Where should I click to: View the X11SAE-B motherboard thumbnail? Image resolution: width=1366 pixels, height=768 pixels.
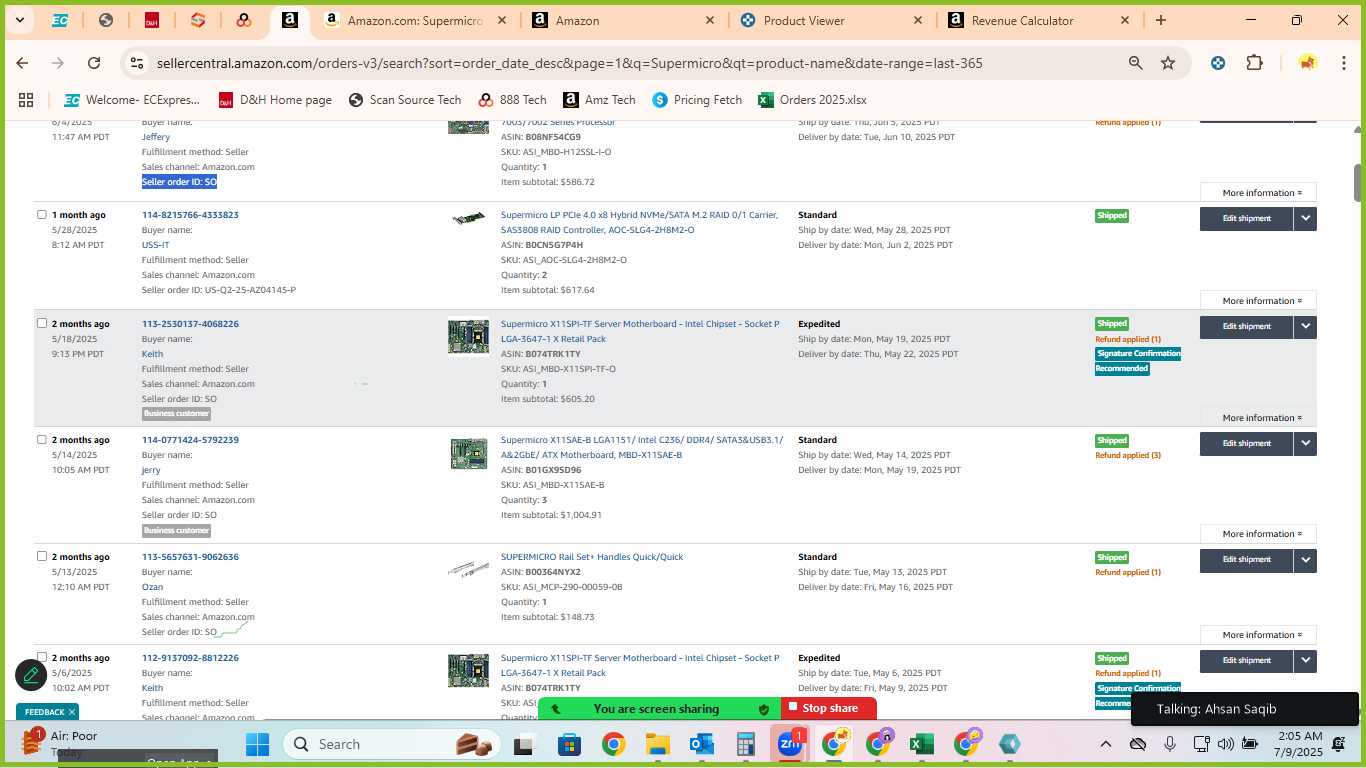(468, 453)
